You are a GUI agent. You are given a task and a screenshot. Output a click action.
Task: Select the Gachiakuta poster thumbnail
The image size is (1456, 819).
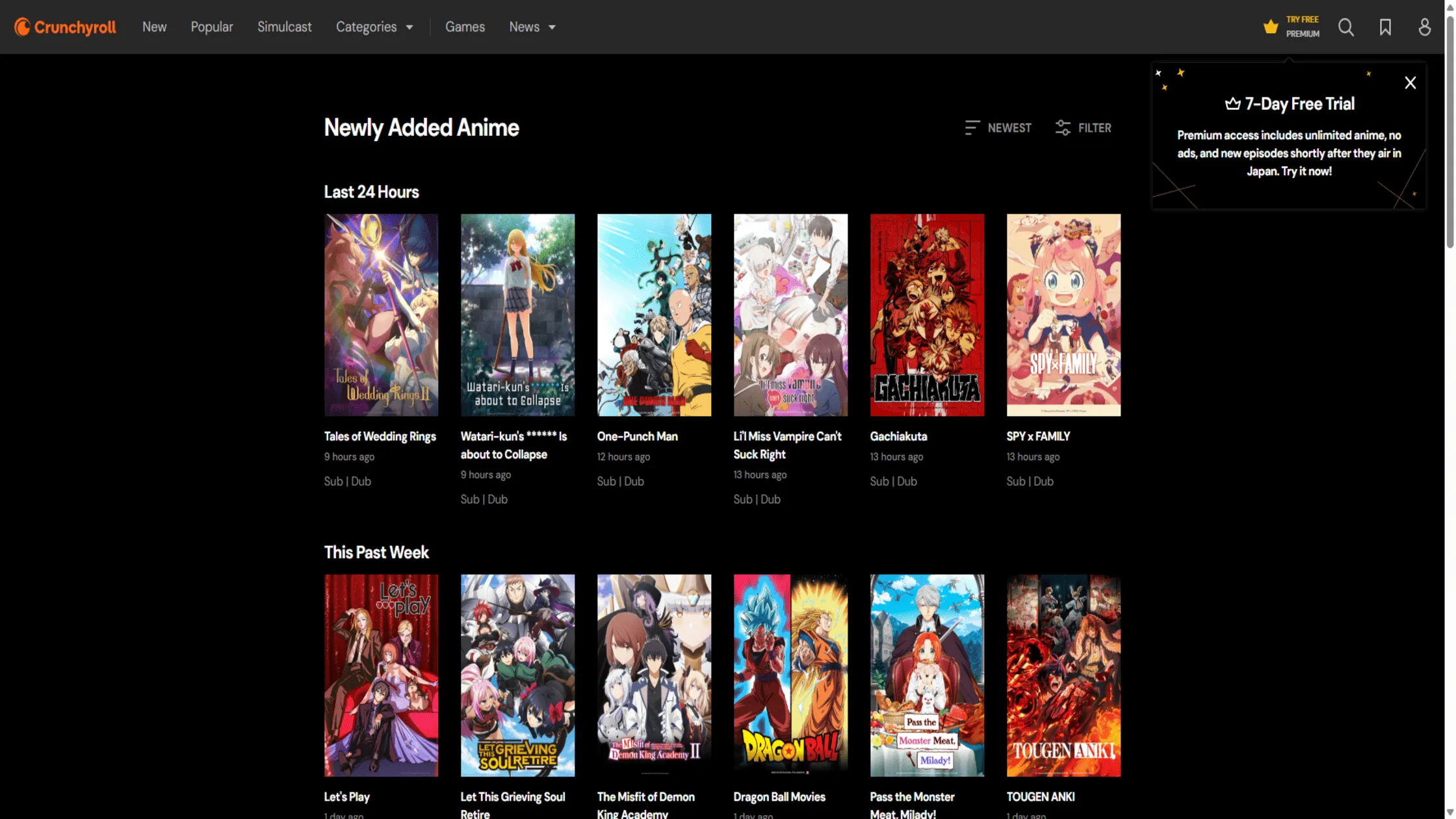[x=927, y=315]
